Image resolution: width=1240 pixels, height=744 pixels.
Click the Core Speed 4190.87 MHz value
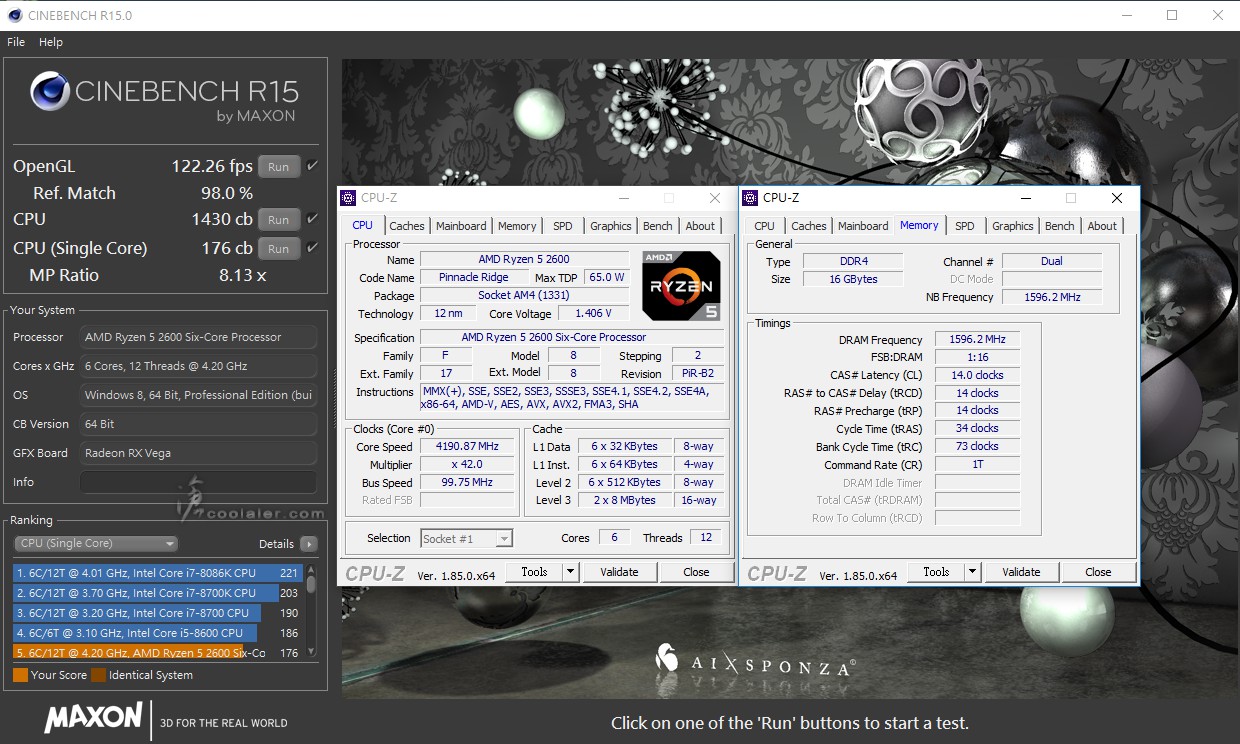coord(467,447)
